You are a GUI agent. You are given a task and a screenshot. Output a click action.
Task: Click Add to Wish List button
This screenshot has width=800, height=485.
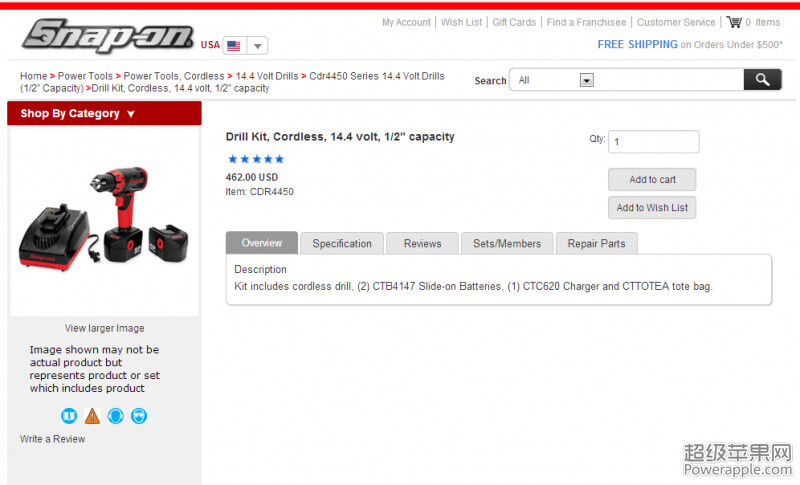pyautogui.click(x=652, y=208)
